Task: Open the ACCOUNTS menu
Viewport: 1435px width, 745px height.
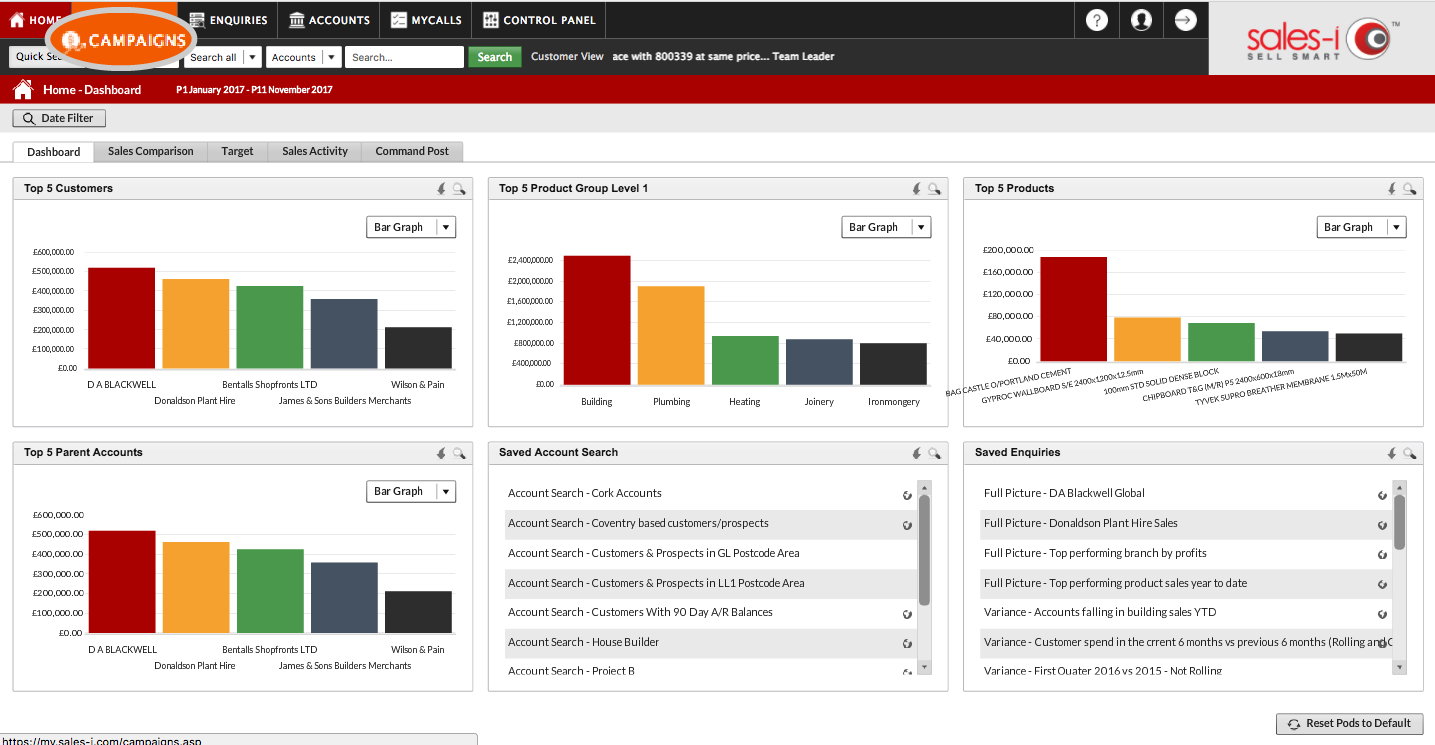Action: point(329,20)
